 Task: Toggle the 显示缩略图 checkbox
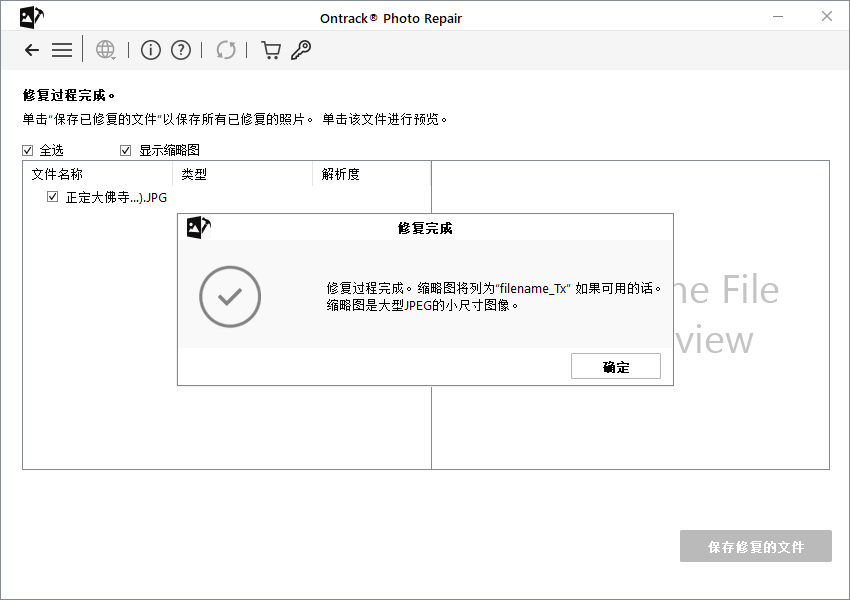coord(125,150)
